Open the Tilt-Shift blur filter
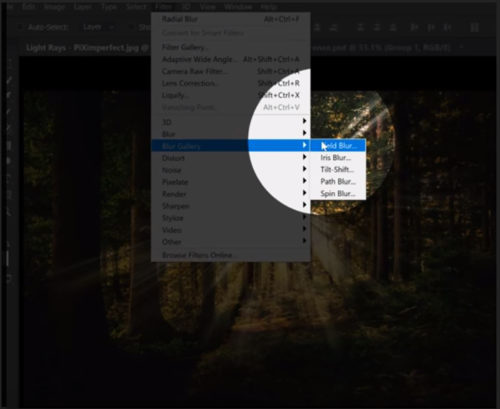Screen dimensions: 500x409 coord(338,169)
